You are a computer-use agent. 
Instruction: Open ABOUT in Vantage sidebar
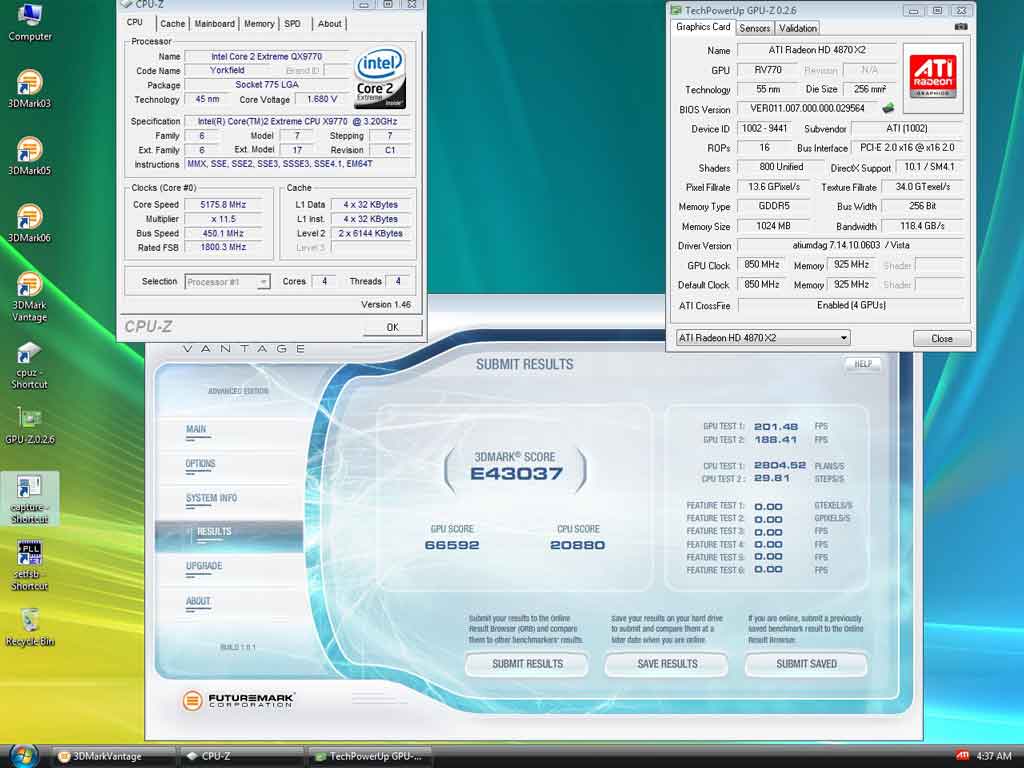pyautogui.click(x=198, y=601)
